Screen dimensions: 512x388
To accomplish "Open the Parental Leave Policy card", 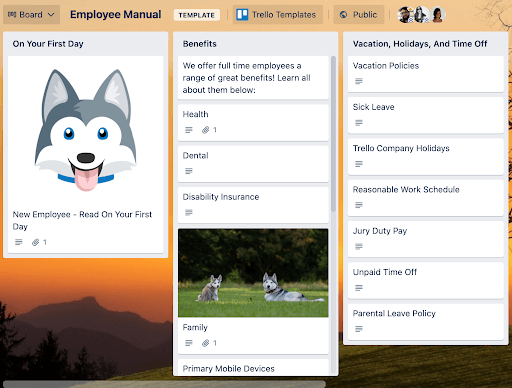I will pos(426,322).
